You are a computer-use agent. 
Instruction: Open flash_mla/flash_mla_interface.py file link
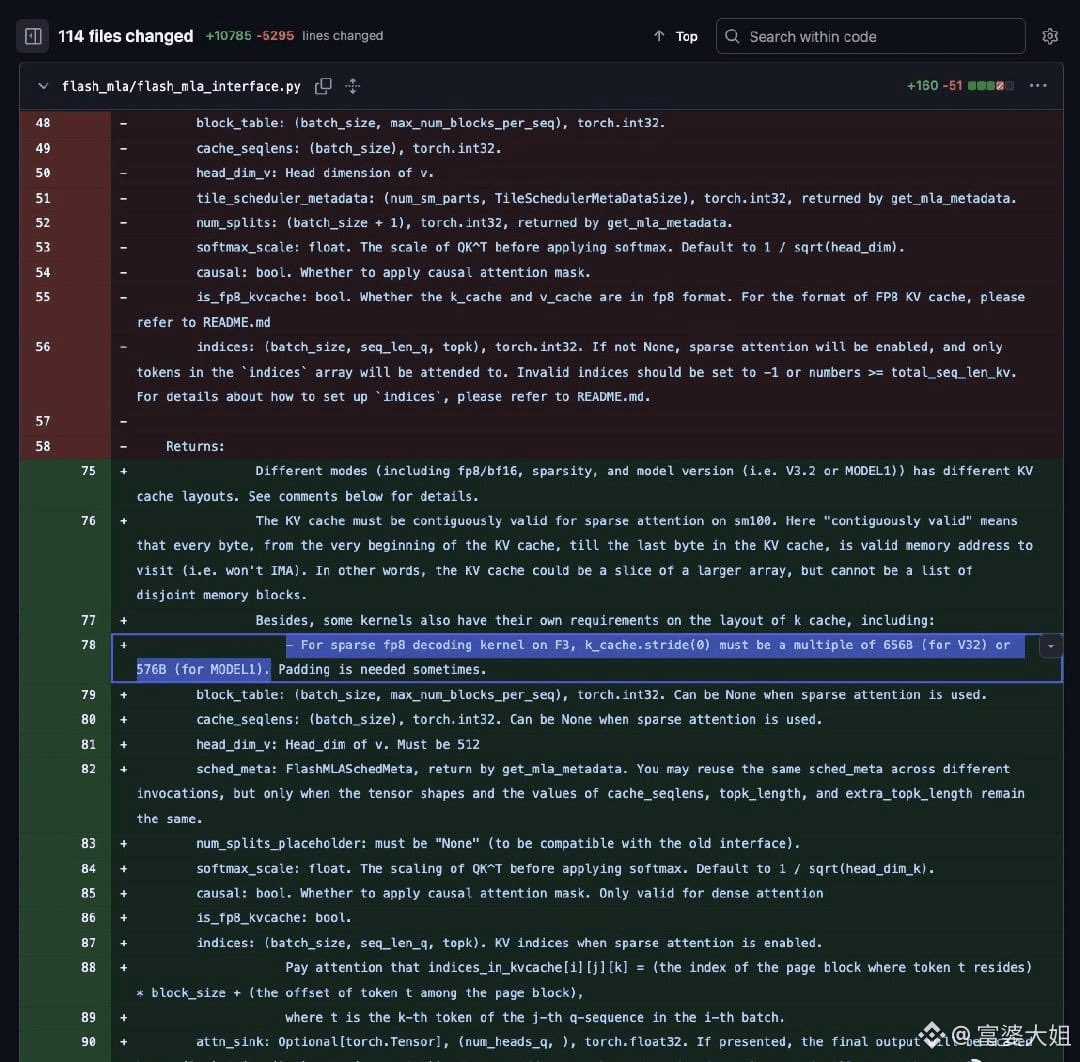[181, 86]
